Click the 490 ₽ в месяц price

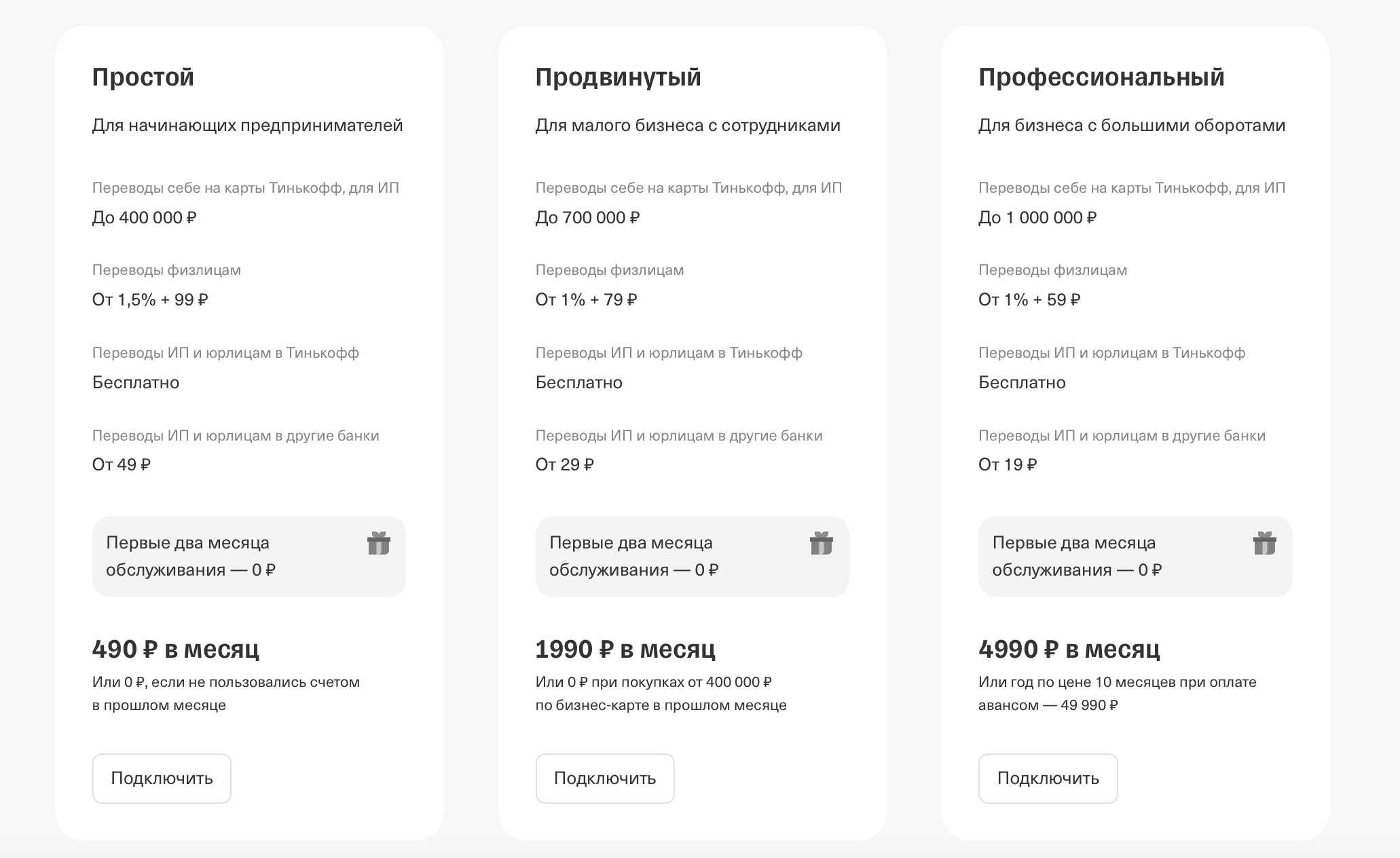[176, 650]
